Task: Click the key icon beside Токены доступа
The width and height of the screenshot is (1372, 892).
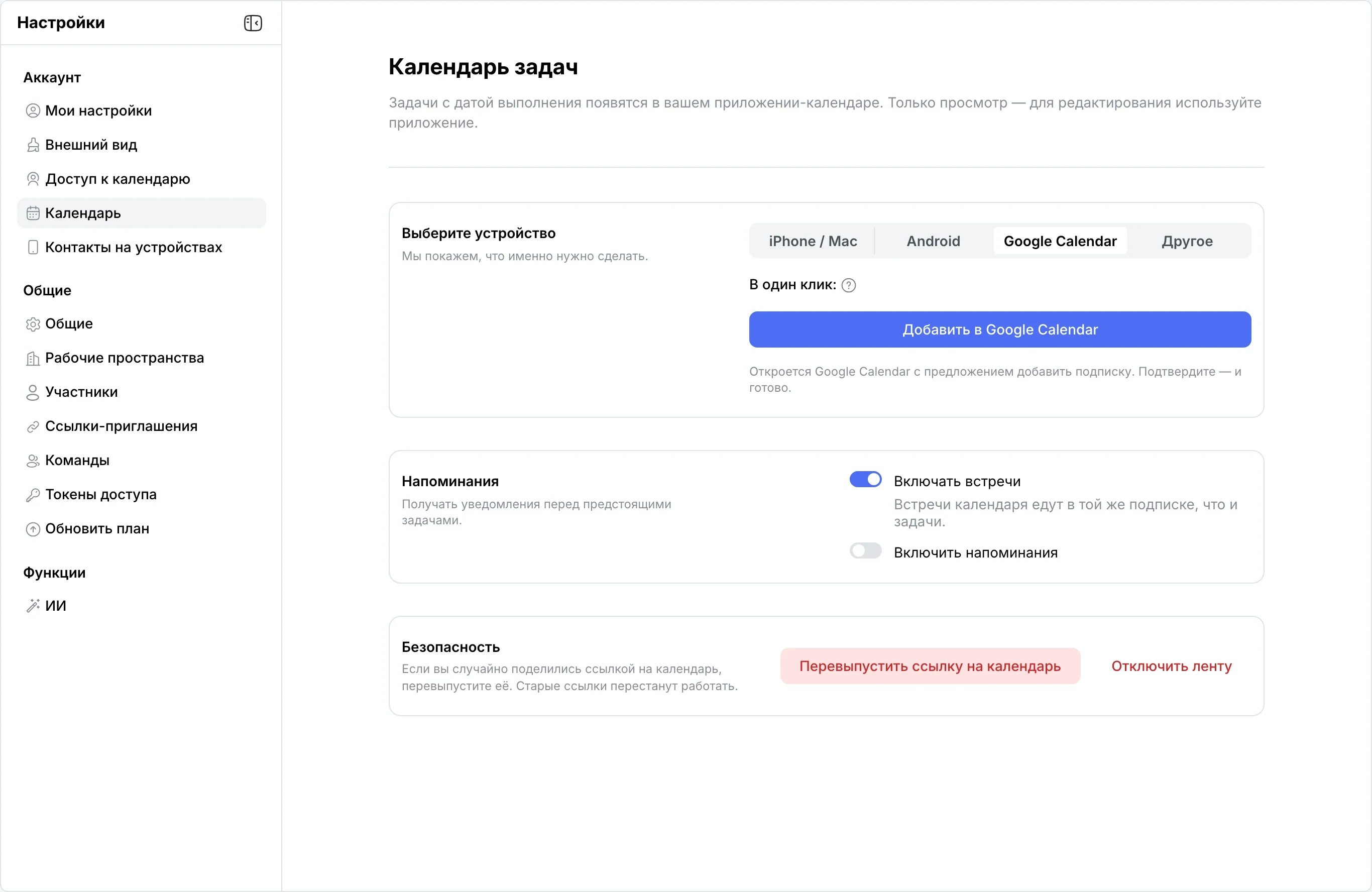Action: click(x=33, y=495)
